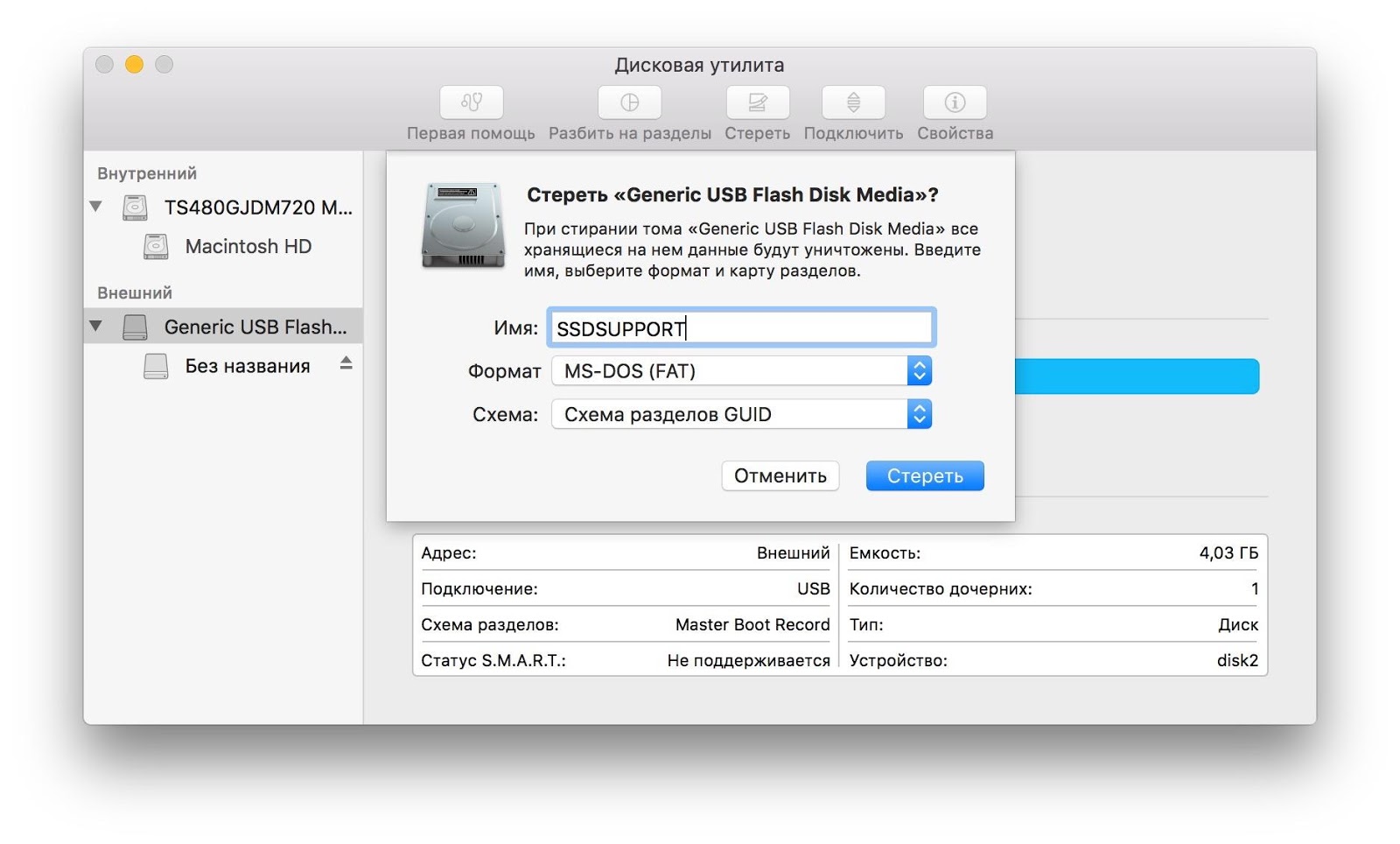This screenshot has height=844, width=1400.
Task: Open the Схема разделов GUID dropdown
Action: pyautogui.click(x=741, y=414)
